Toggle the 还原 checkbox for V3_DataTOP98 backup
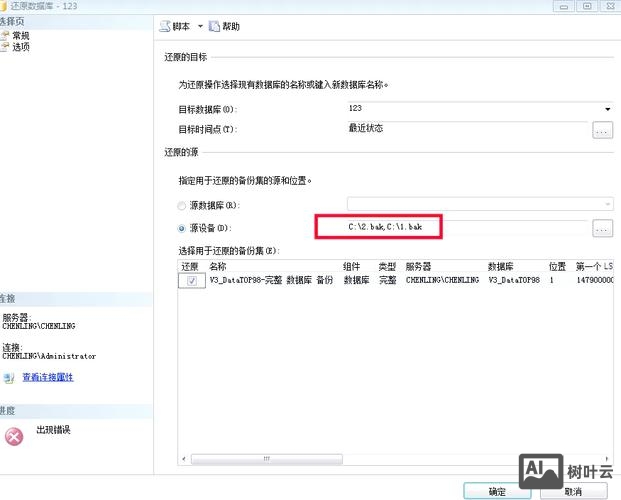Viewport: 621px width, 500px height. (x=192, y=281)
